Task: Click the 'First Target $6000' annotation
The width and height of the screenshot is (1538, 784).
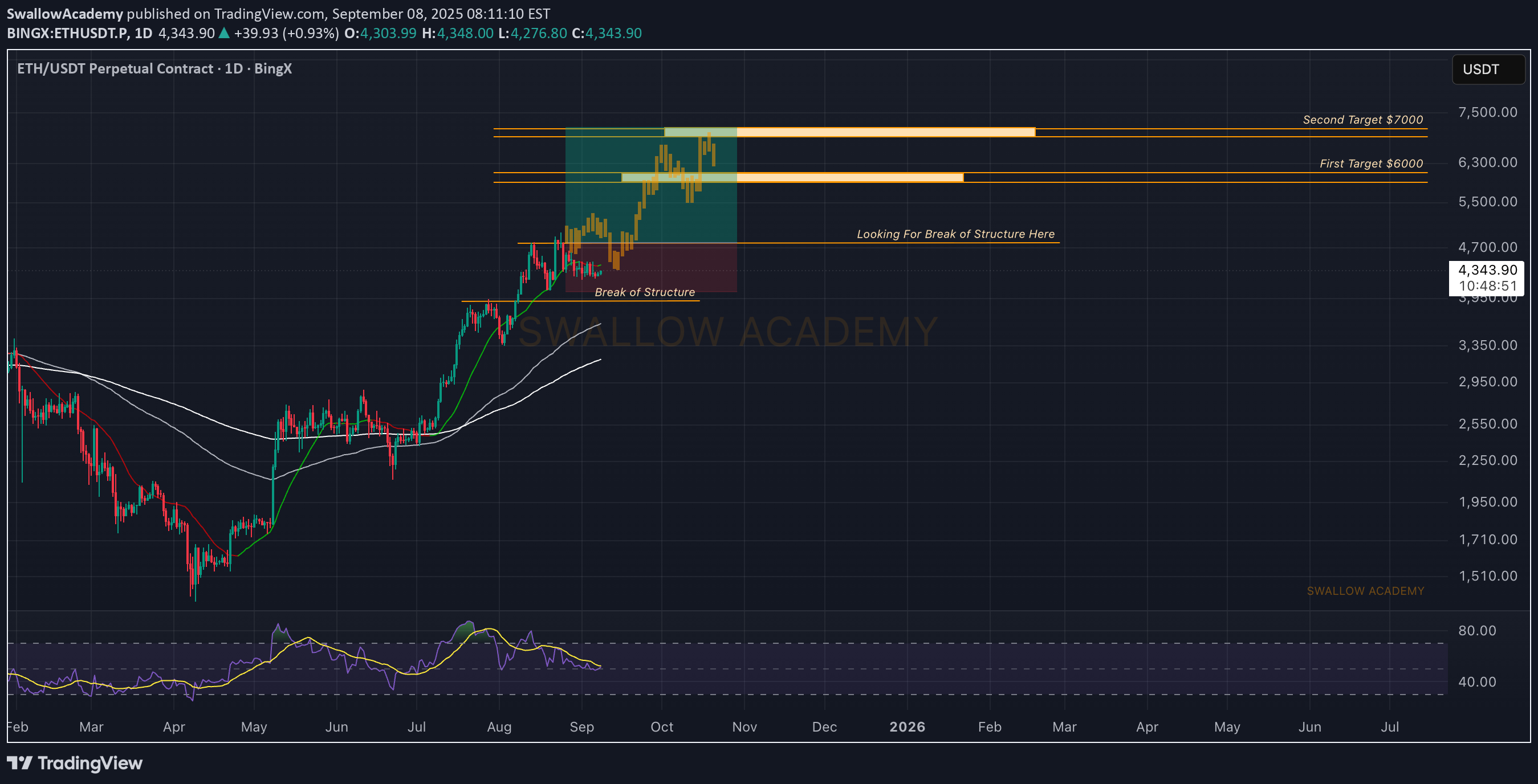Action: tap(1371, 164)
